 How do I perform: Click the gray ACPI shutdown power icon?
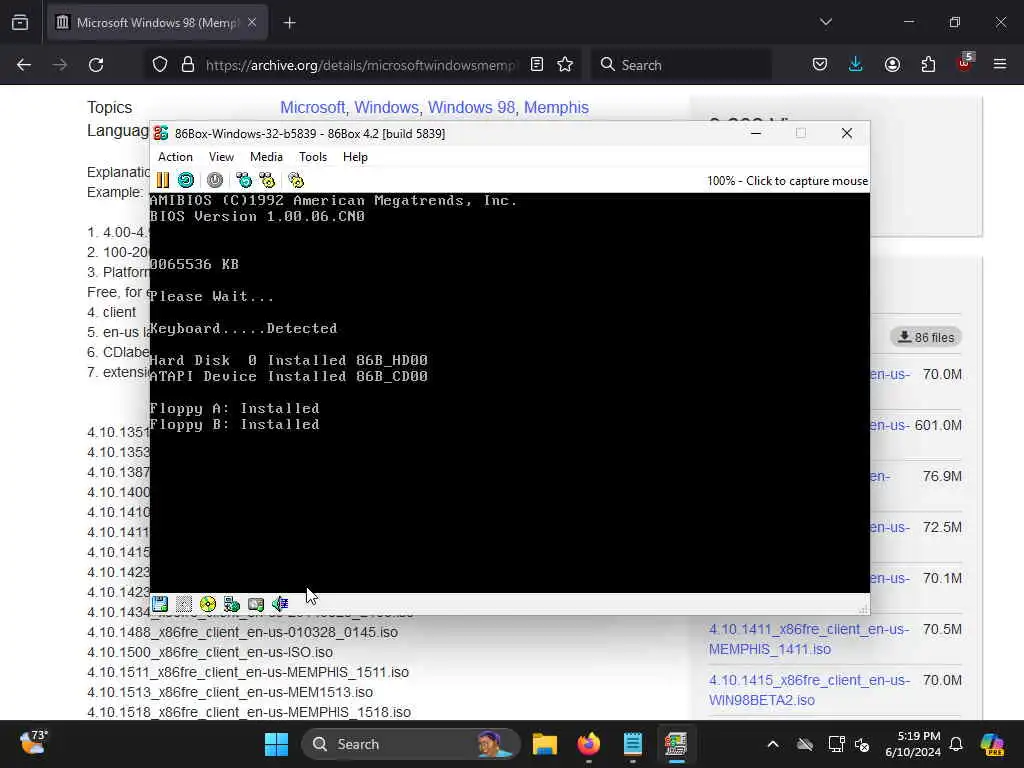click(215, 180)
